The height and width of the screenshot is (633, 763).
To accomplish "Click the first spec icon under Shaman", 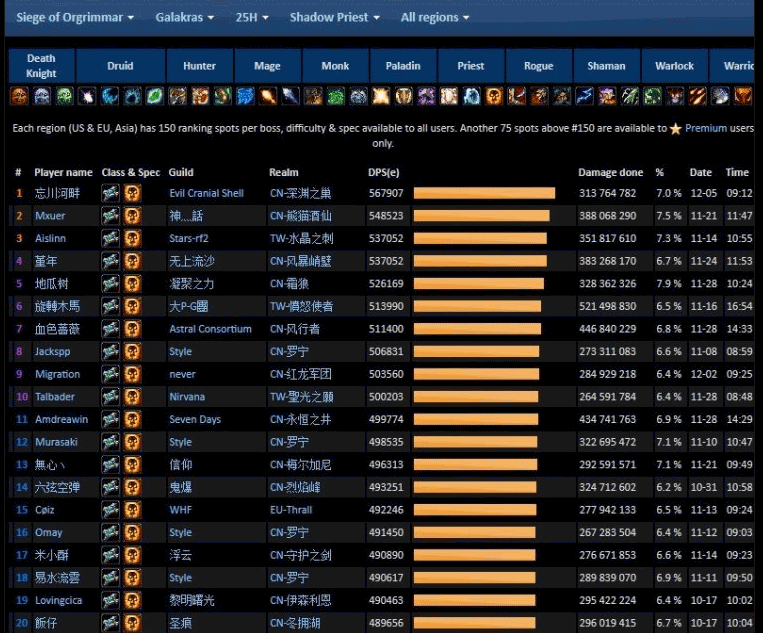I will (584, 97).
